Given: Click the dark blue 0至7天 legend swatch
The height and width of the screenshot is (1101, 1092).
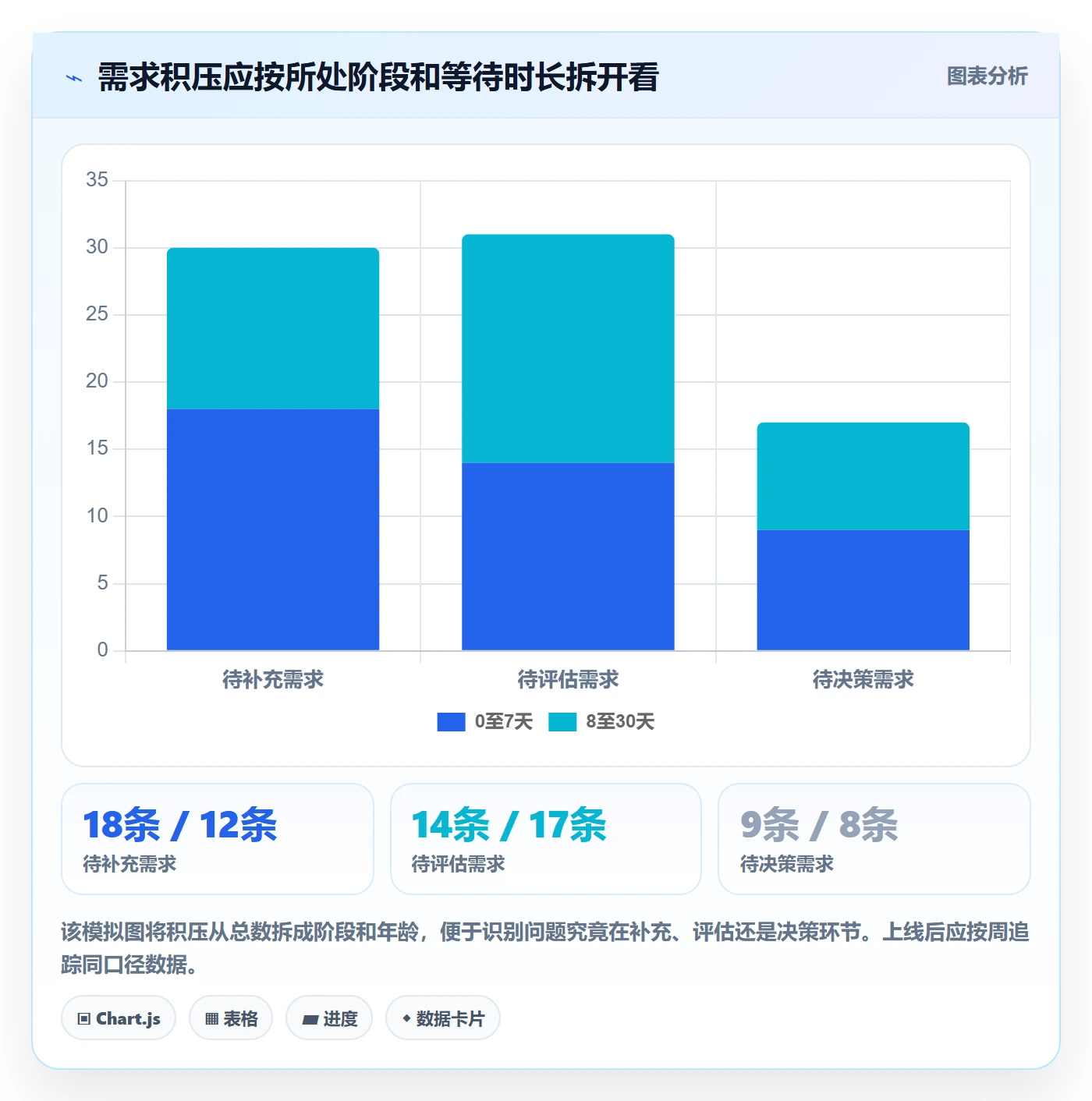Looking at the screenshot, I should 451,722.
